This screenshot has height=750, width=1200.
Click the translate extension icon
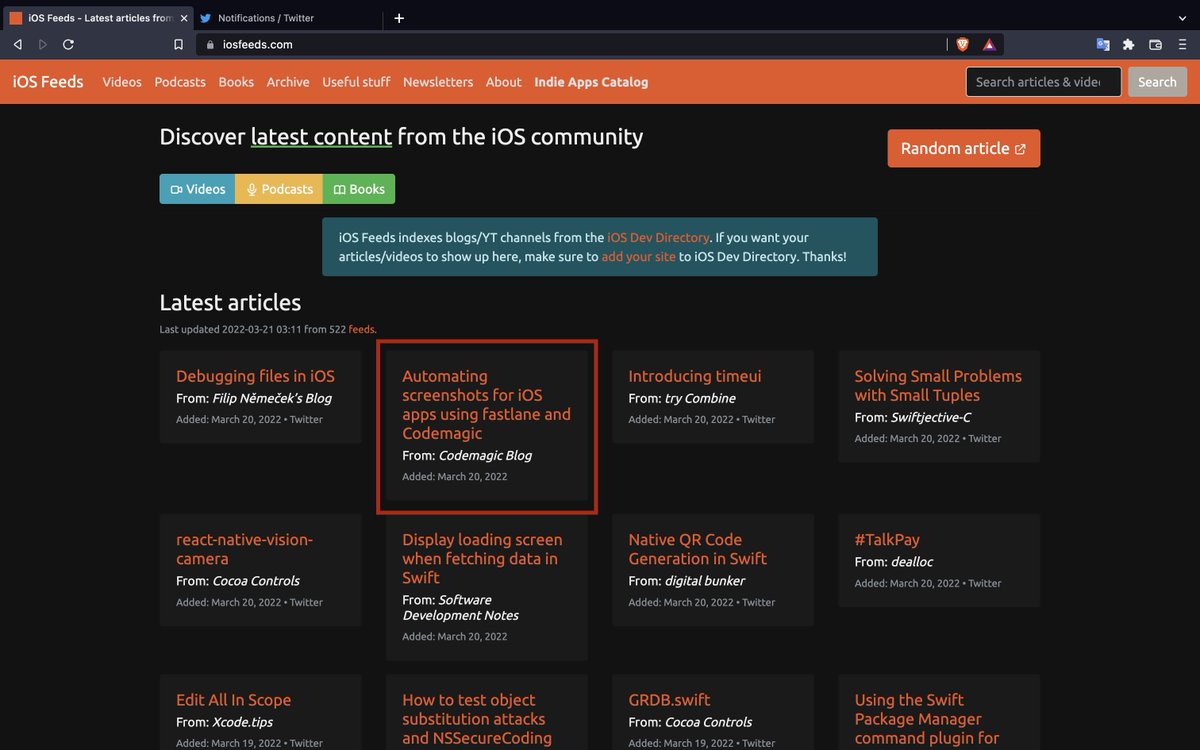pyautogui.click(x=1103, y=44)
